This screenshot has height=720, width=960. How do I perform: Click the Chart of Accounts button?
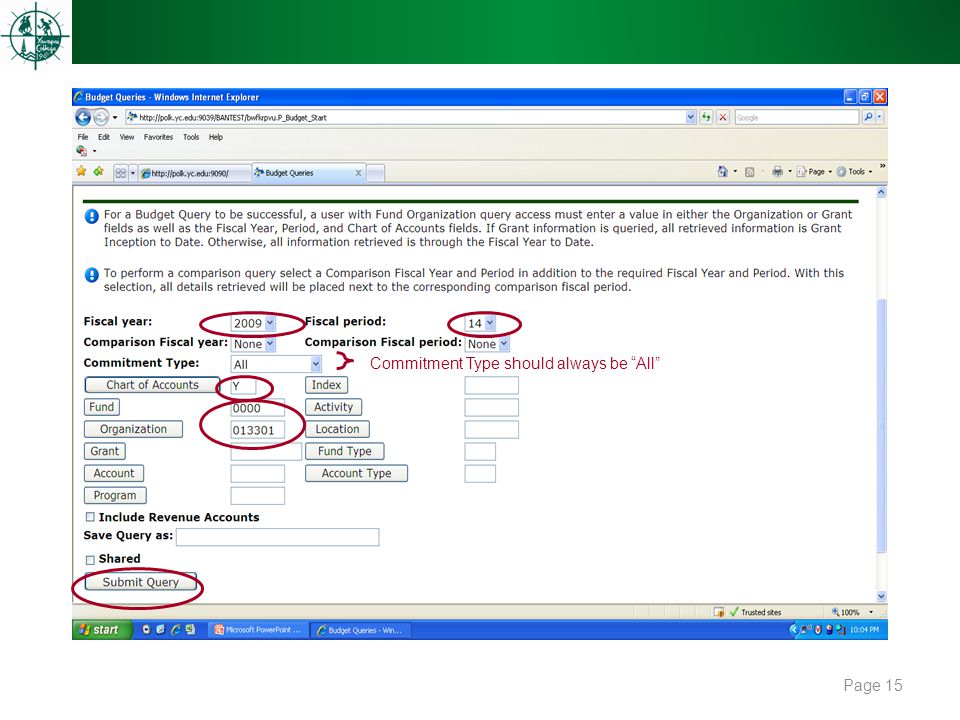(152, 385)
